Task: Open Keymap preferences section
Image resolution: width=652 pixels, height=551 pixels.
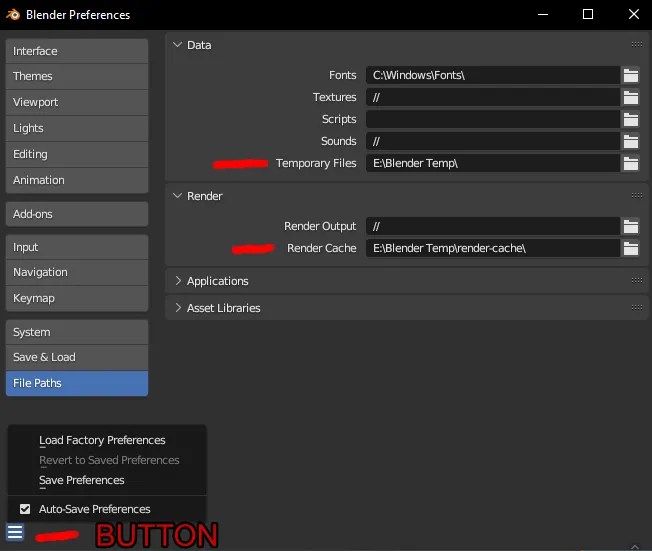Action: 77,298
